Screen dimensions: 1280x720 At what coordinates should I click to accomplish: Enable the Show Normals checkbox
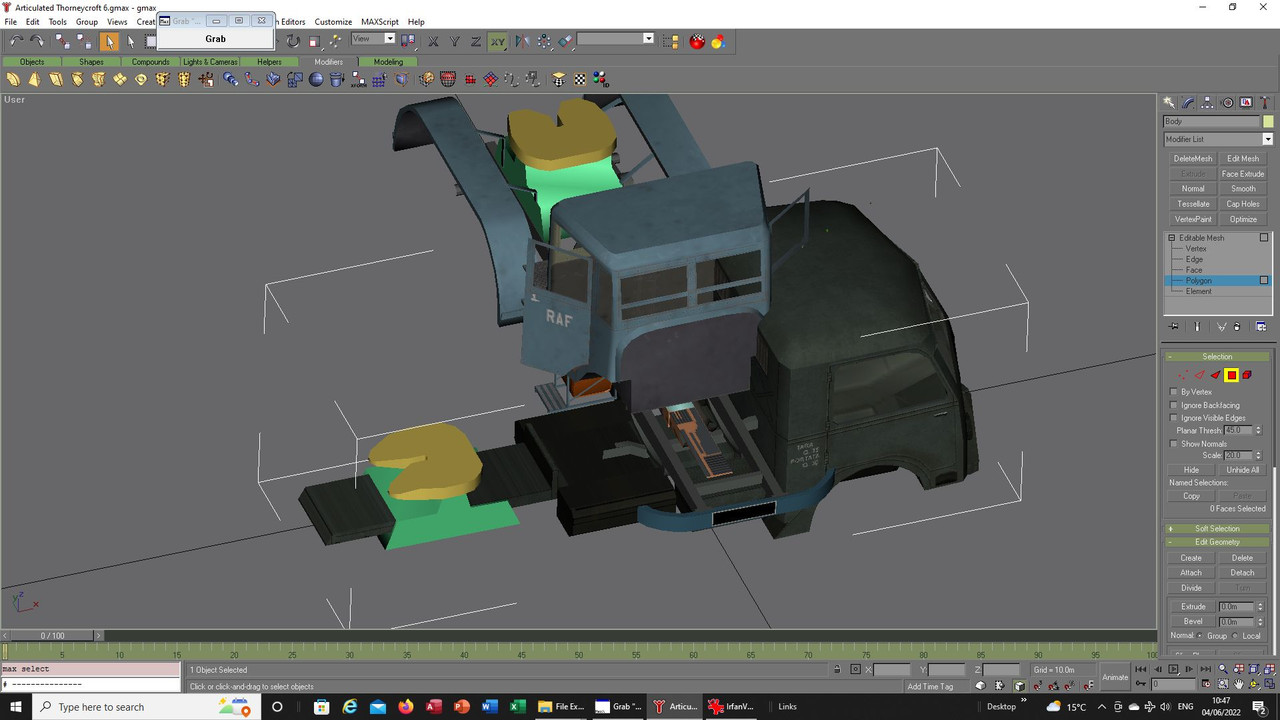point(1174,444)
